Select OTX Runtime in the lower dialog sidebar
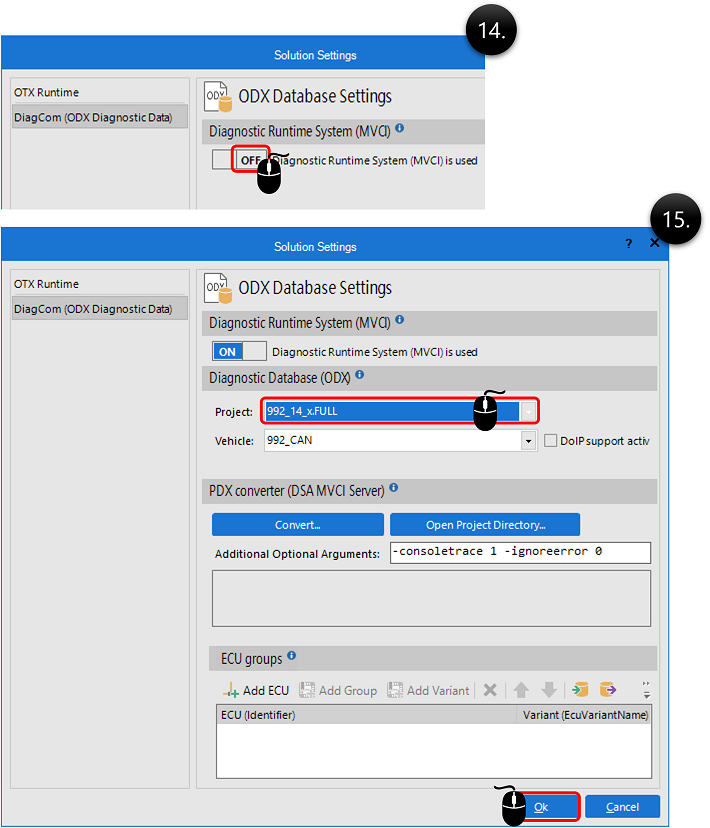 pos(46,284)
